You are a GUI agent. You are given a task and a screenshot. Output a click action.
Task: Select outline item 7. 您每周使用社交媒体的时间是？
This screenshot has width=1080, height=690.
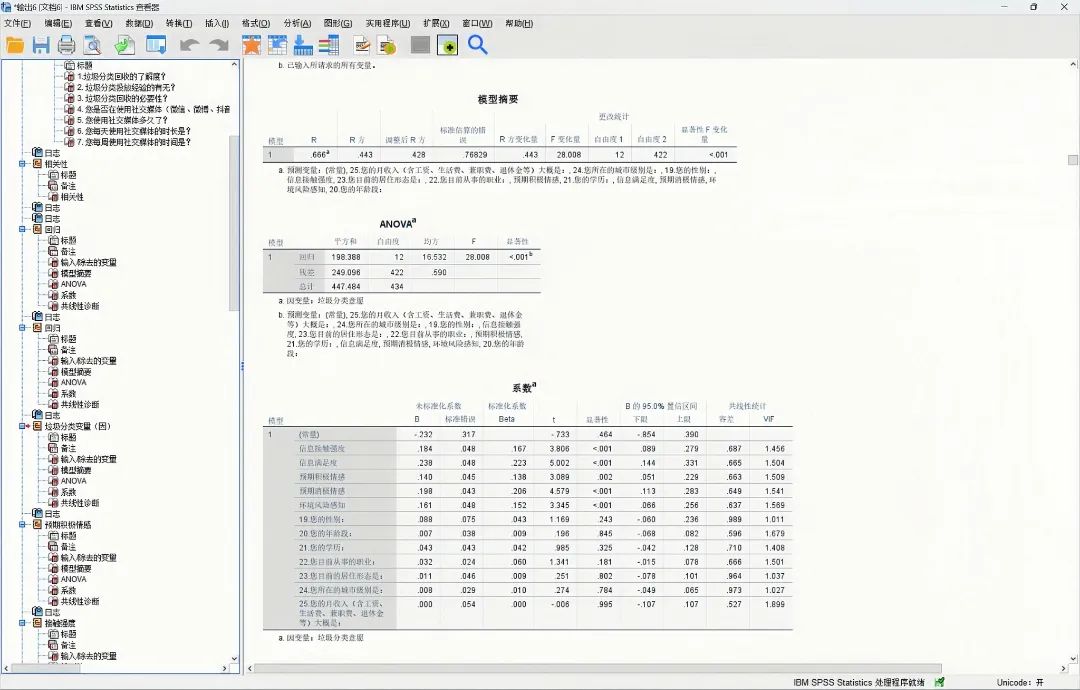coord(133,142)
